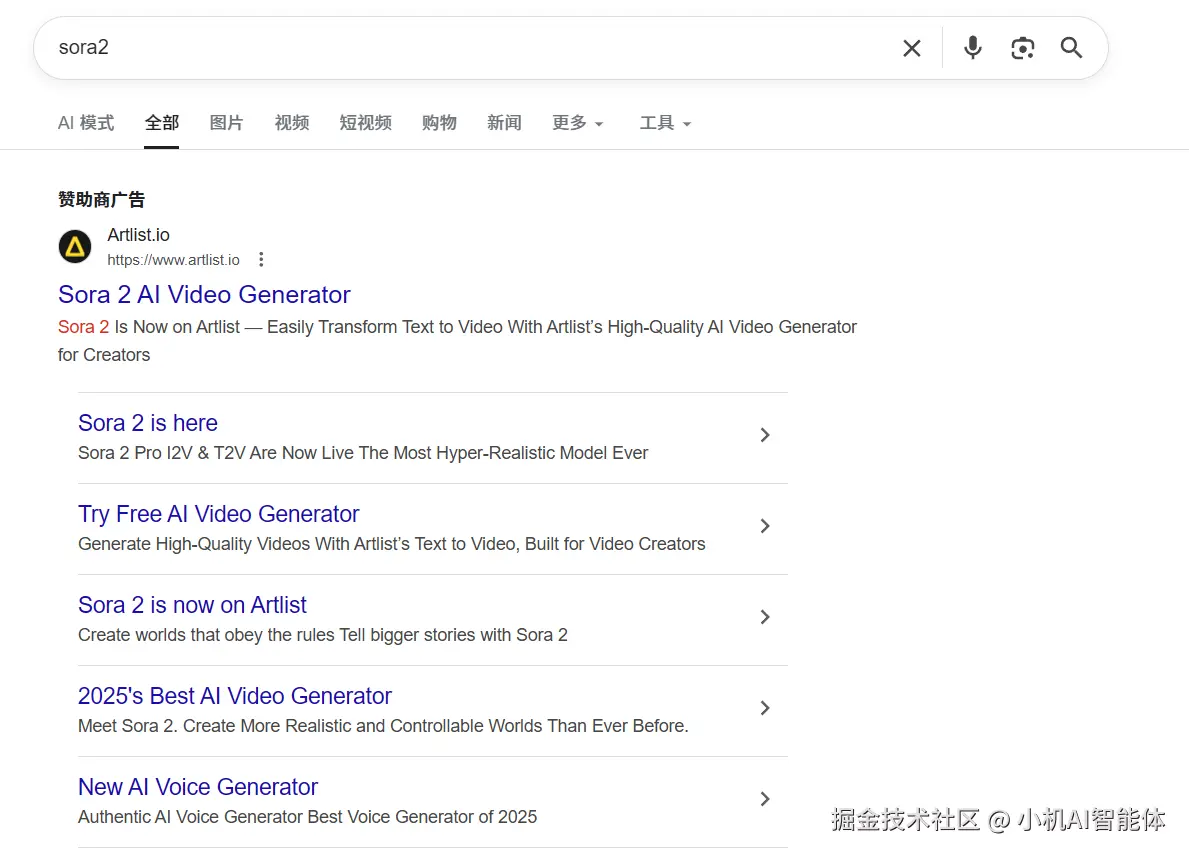The height and width of the screenshot is (857, 1189).
Task: Open 2025's Best AI Video Generator link
Action: point(235,695)
